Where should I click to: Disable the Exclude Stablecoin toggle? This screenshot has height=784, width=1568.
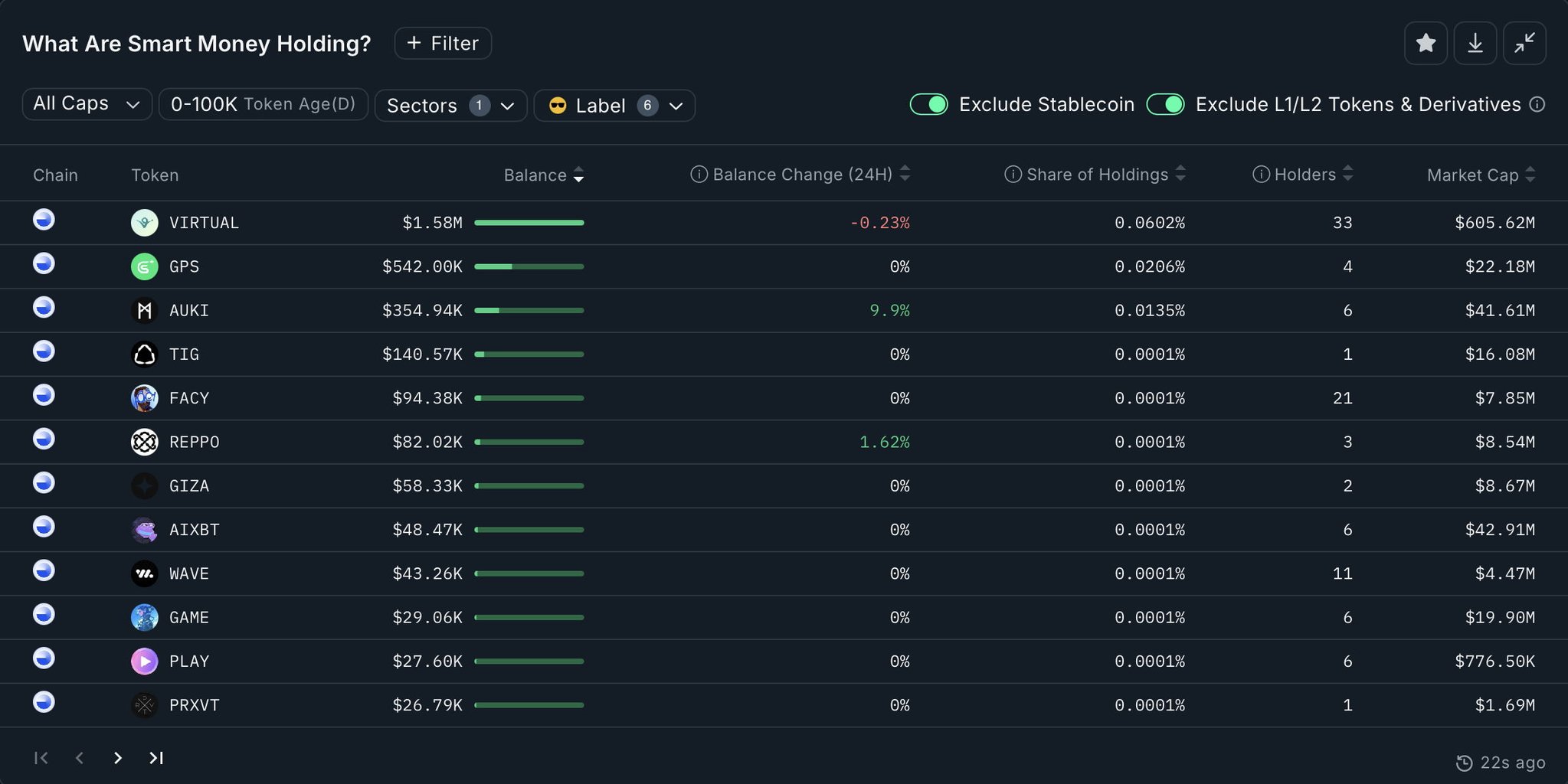928,105
